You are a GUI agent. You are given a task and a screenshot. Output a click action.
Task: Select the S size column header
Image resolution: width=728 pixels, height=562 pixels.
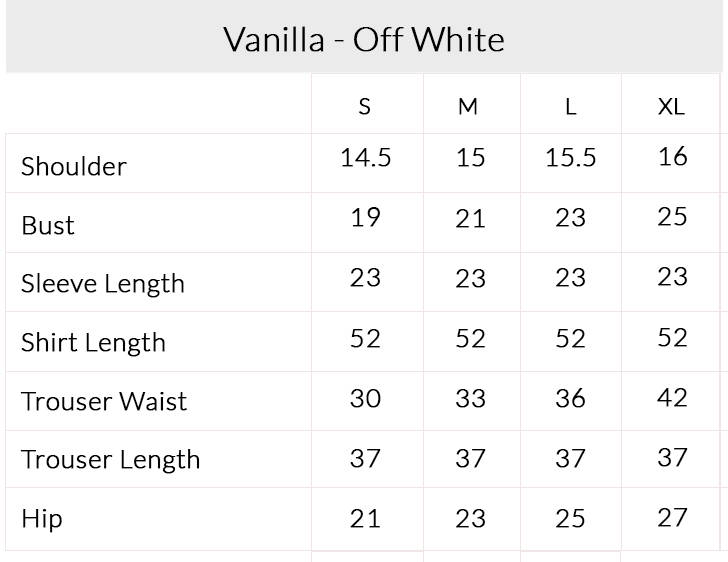pyautogui.click(x=365, y=107)
